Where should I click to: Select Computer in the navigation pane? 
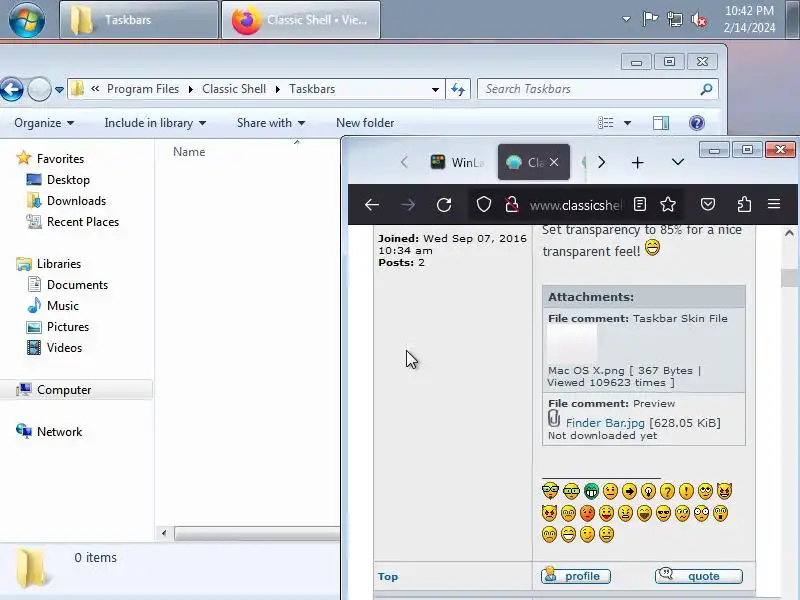64,390
